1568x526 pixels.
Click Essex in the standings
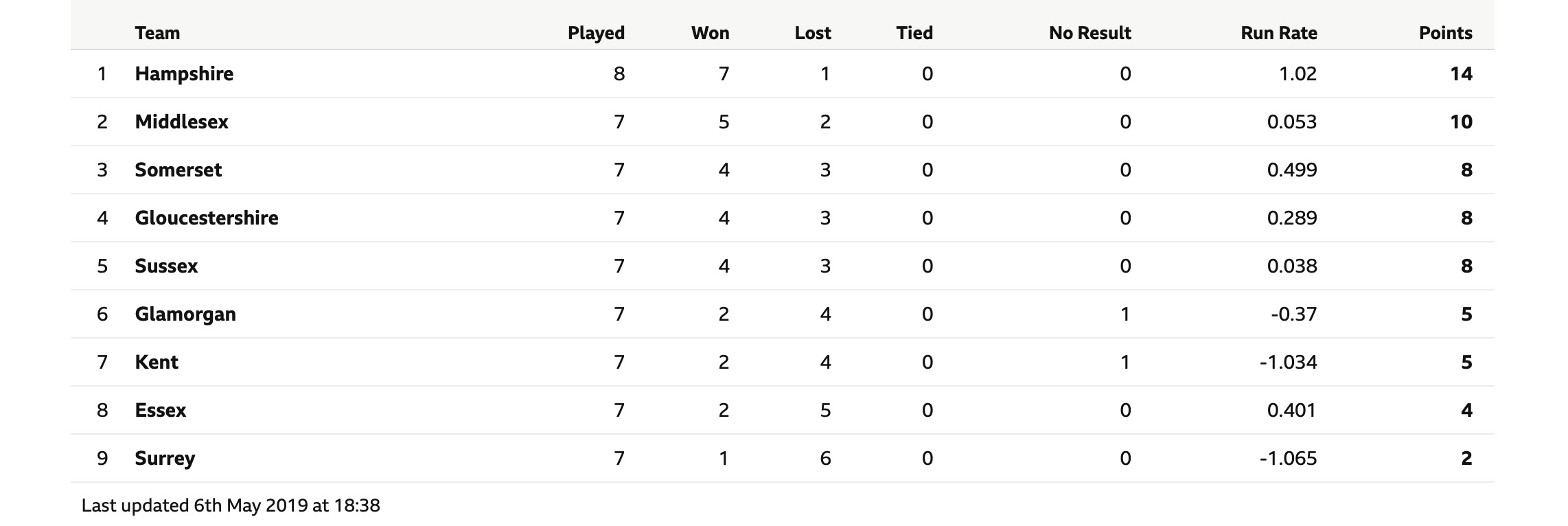coord(161,410)
